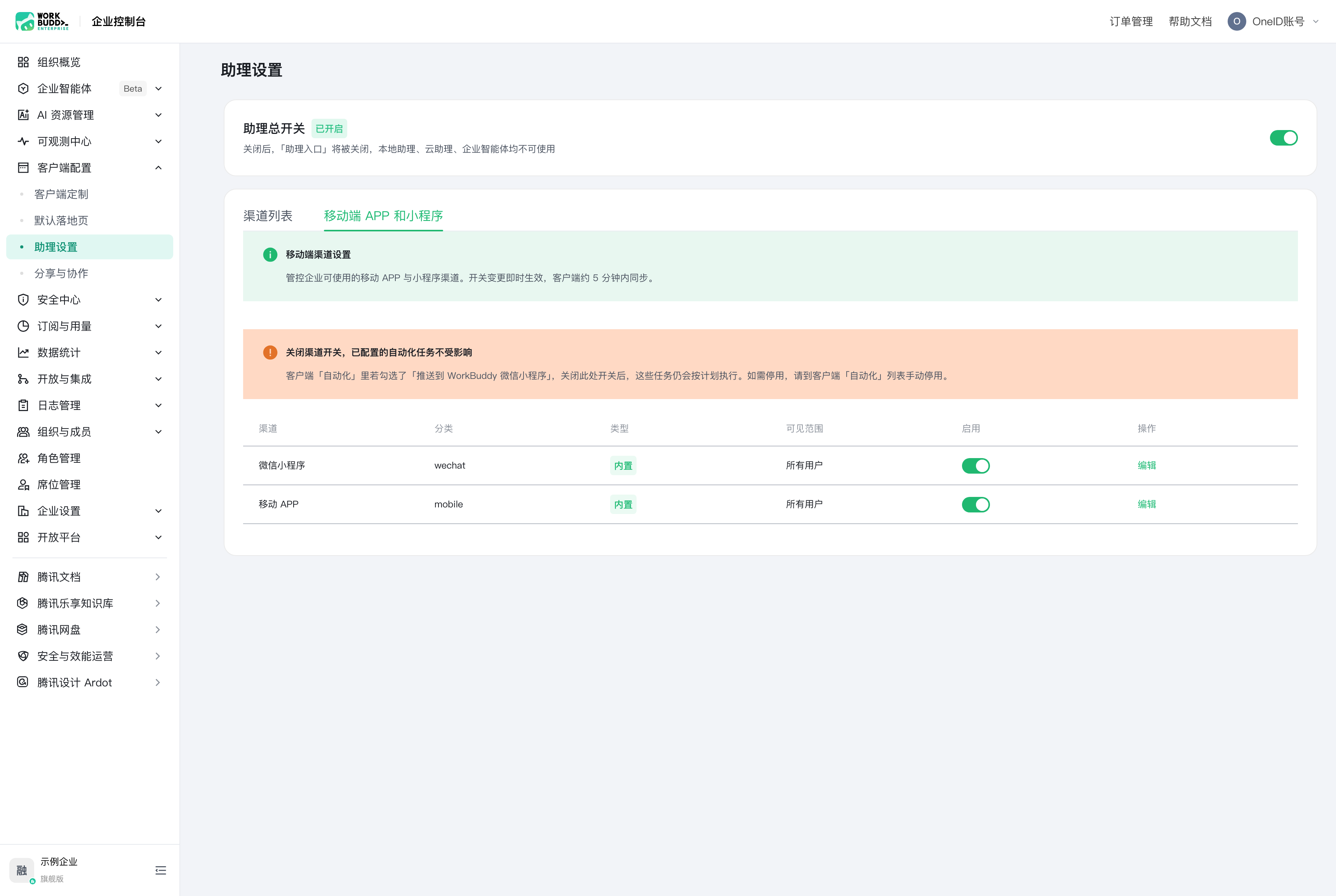This screenshot has height=896, width=1336.
Task: Click the 企业智能体 hexagon icon
Action: pyautogui.click(x=23, y=89)
